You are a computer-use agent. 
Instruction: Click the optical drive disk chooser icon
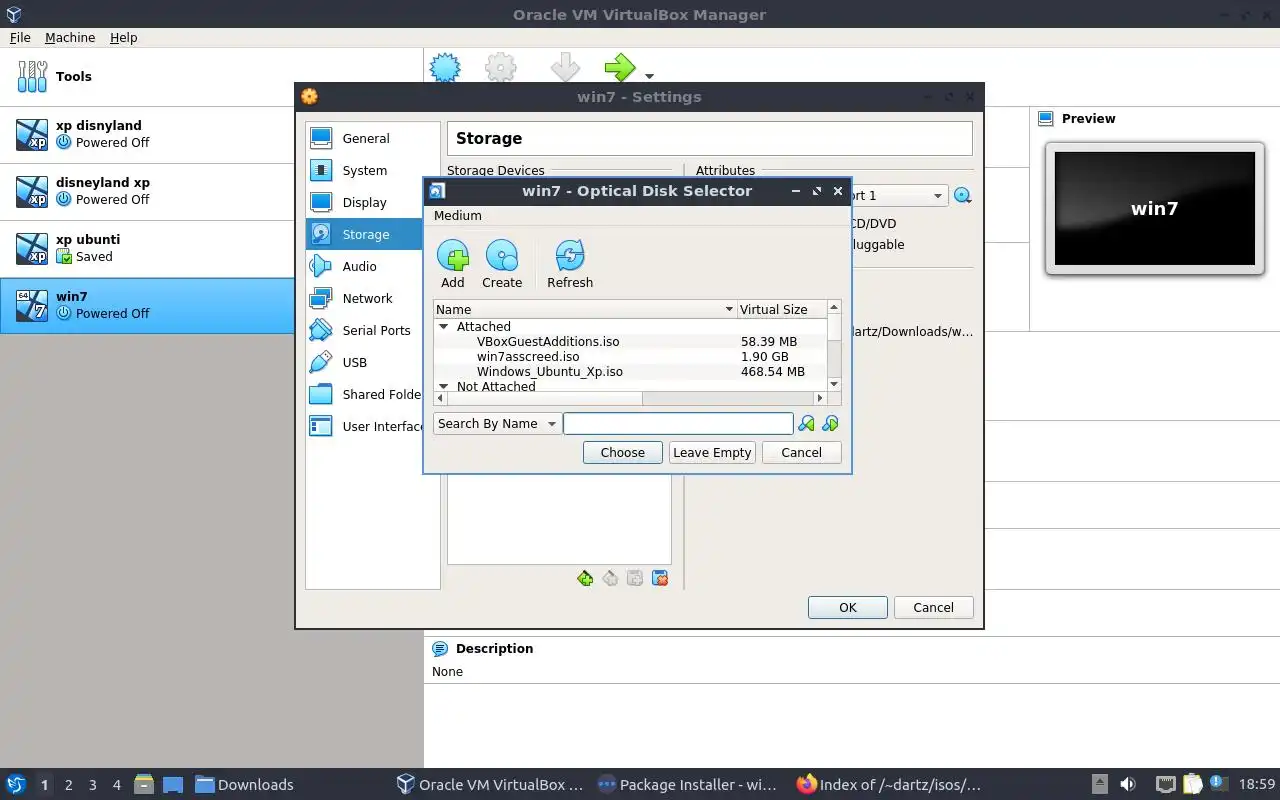pyautogui.click(x=963, y=196)
